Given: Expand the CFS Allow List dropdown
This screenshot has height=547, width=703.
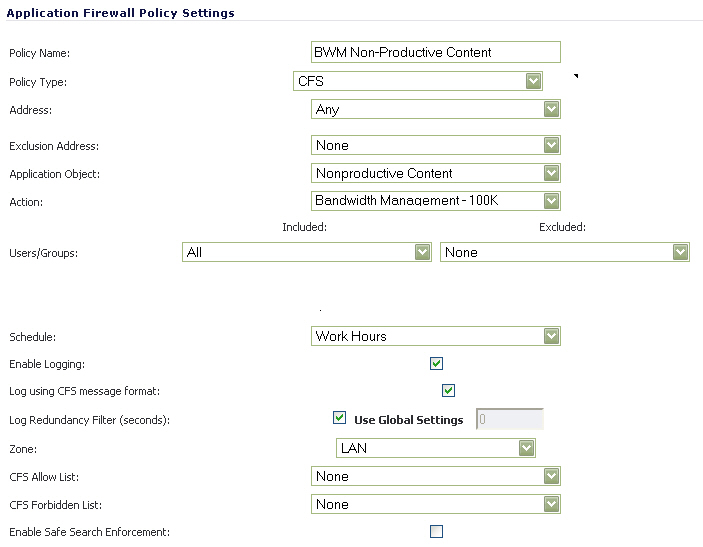Looking at the screenshot, I should pyautogui.click(x=436, y=476).
